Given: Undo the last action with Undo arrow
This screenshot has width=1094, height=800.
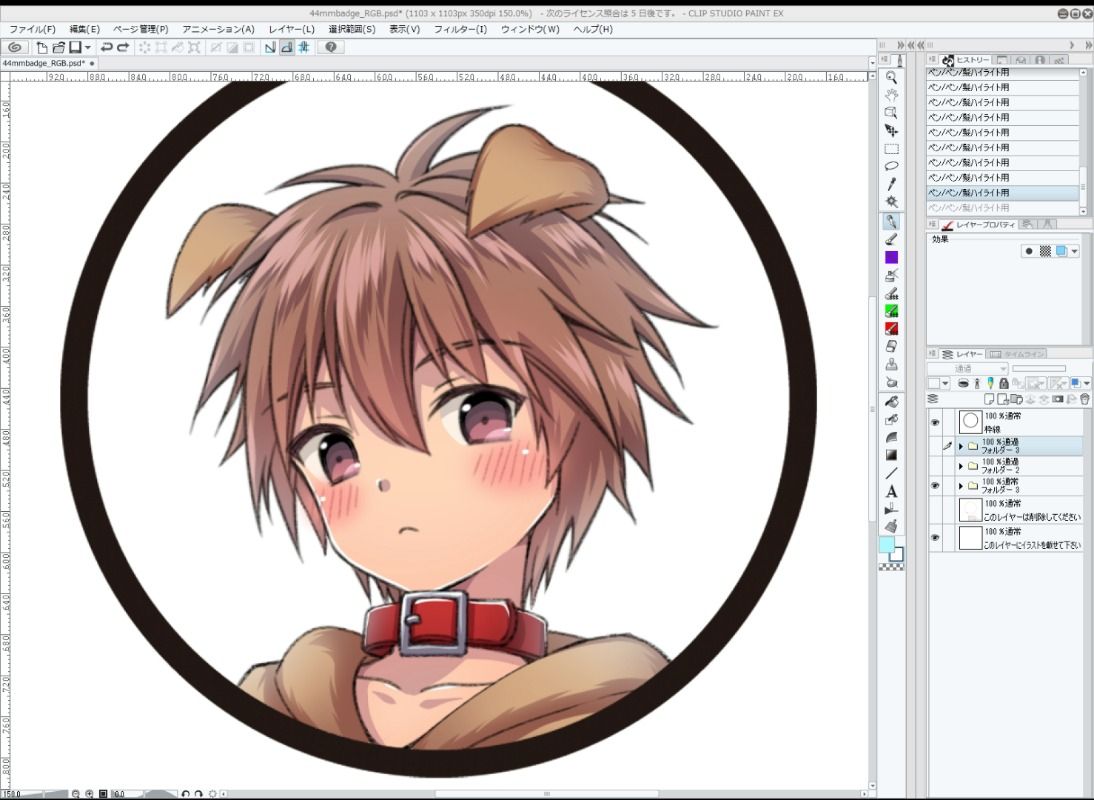Looking at the screenshot, I should coord(106,47).
